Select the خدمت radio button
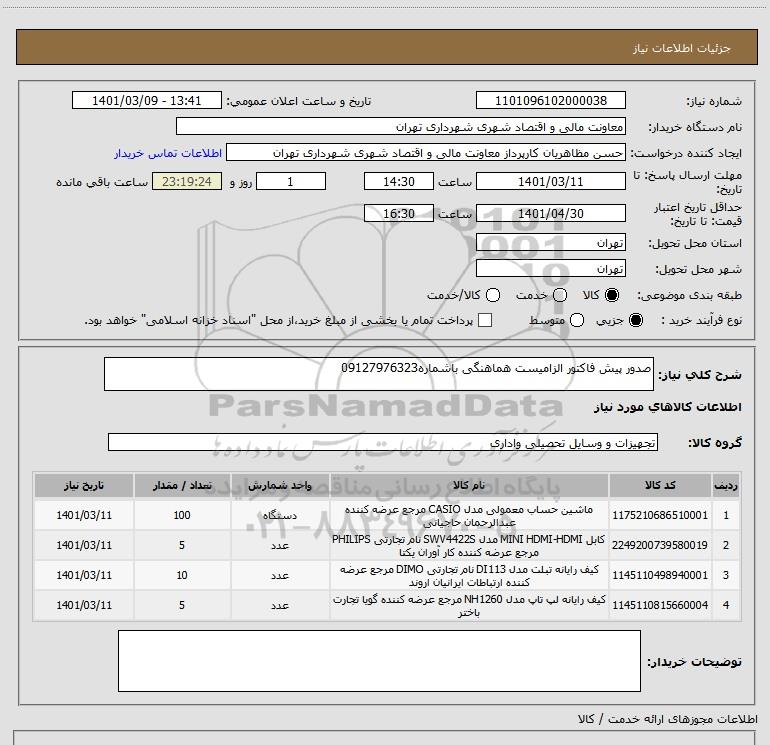Screen dimensions: 770x745 pyautogui.click(x=560, y=295)
